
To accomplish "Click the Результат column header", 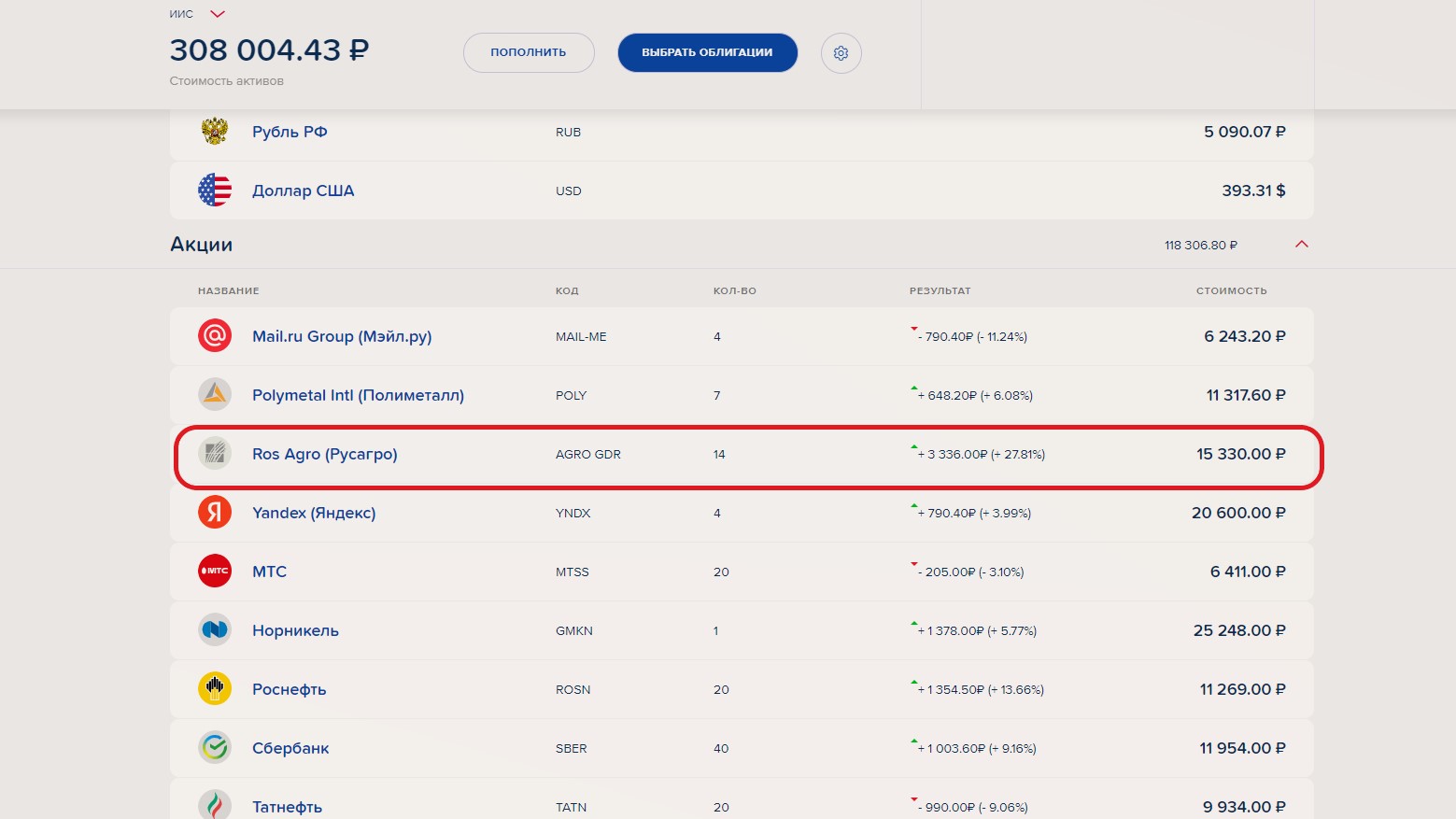I will coord(940,290).
